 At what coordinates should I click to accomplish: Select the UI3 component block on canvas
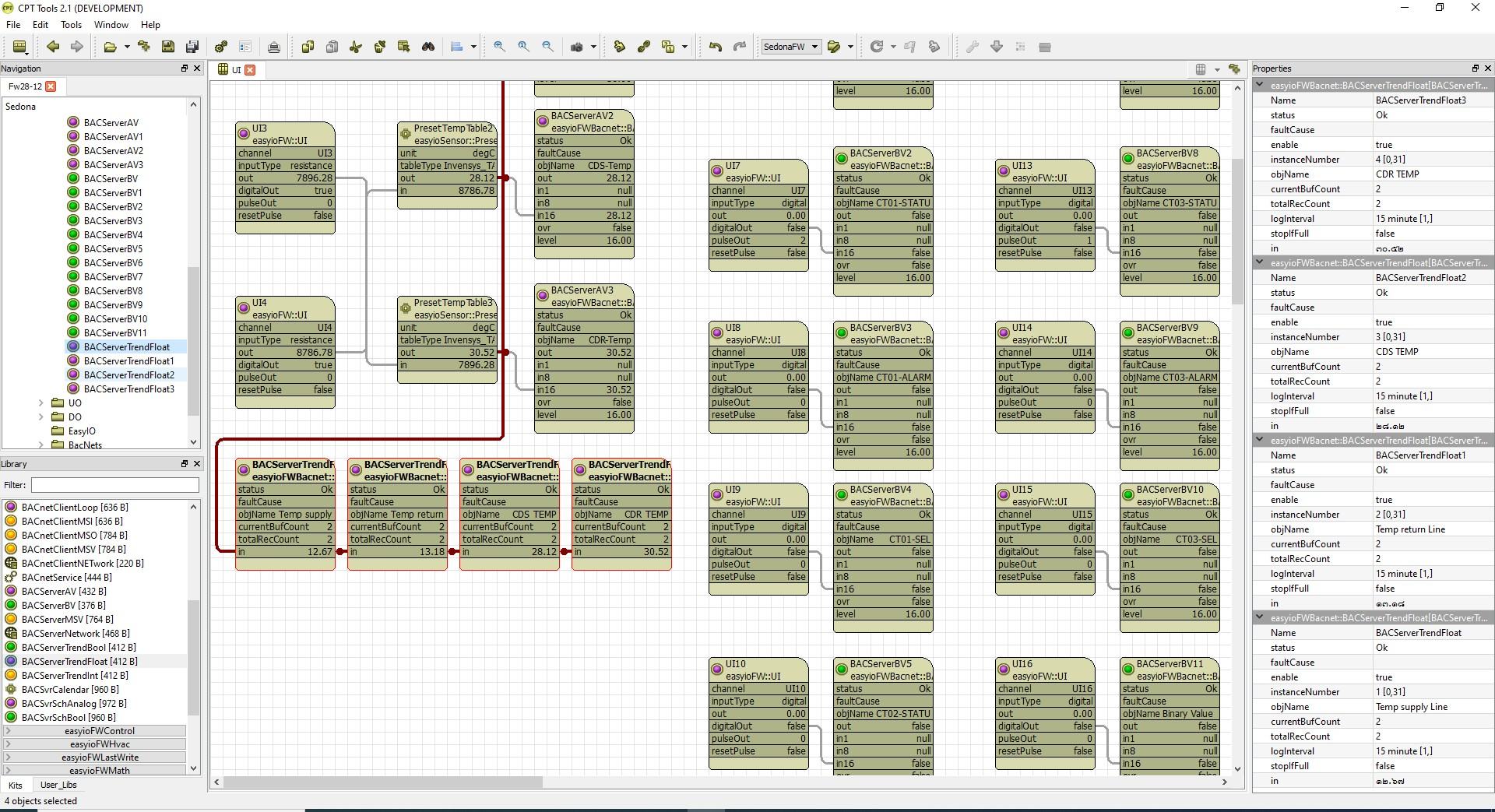point(285,178)
